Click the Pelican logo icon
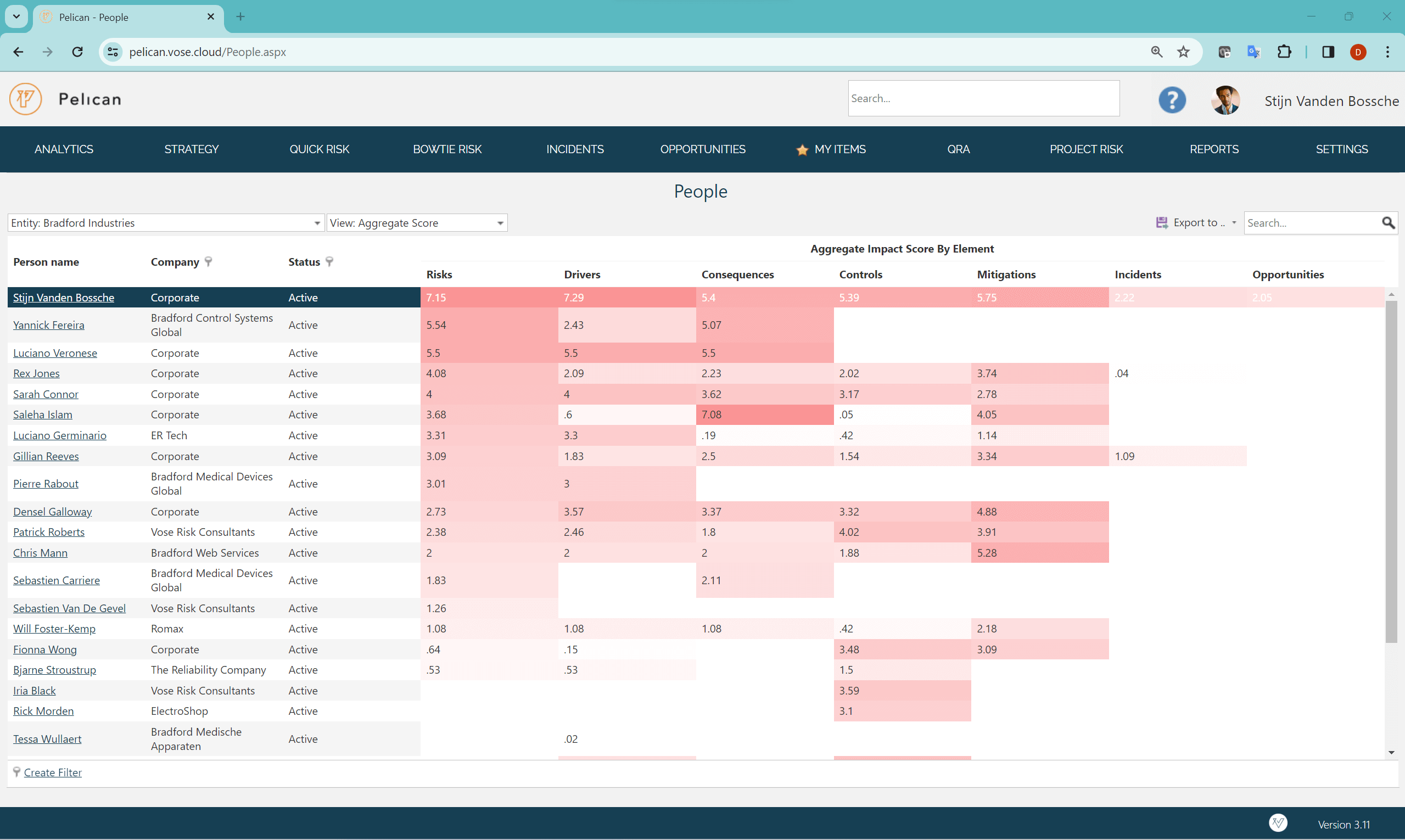1405x840 pixels. pyautogui.click(x=25, y=99)
